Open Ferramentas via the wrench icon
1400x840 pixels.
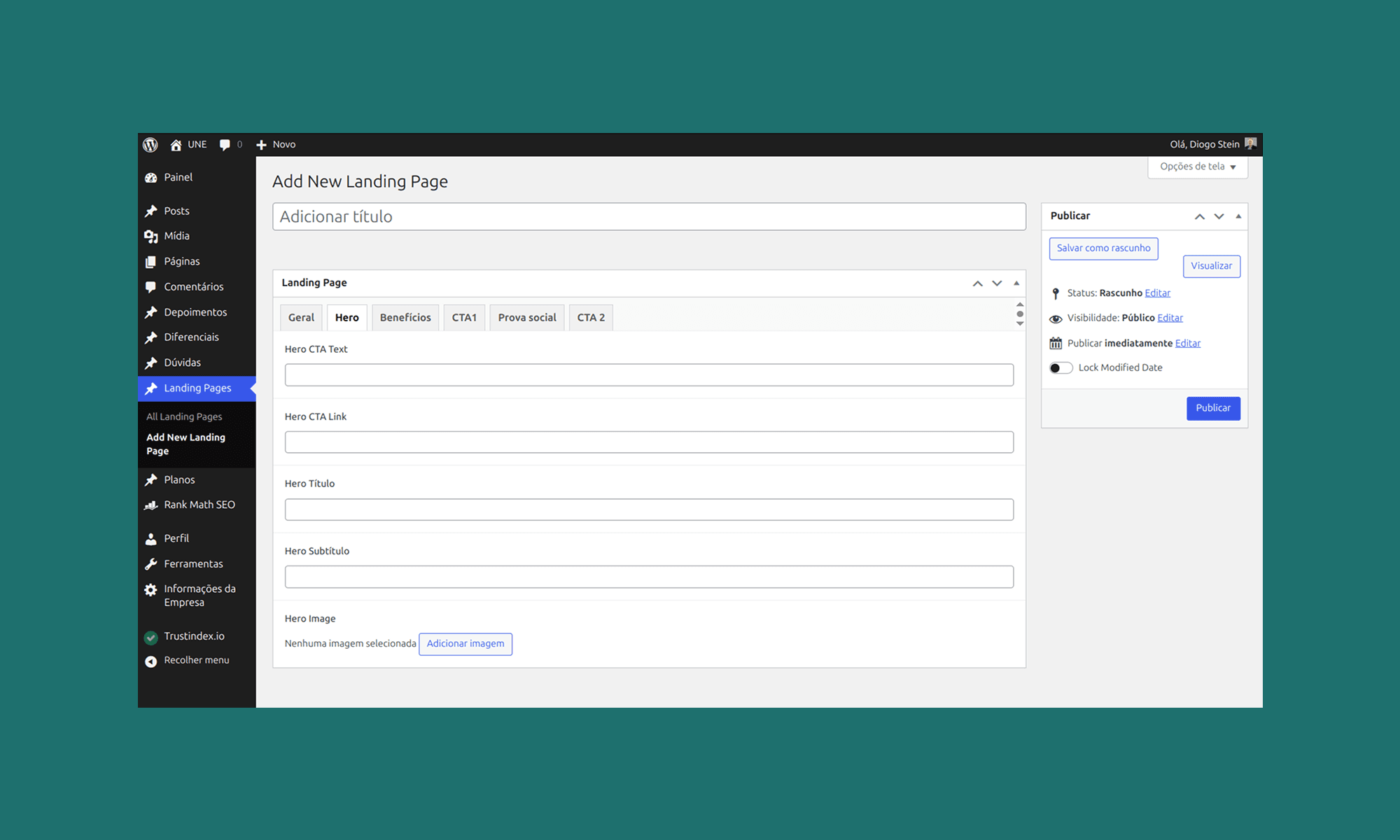coord(151,563)
